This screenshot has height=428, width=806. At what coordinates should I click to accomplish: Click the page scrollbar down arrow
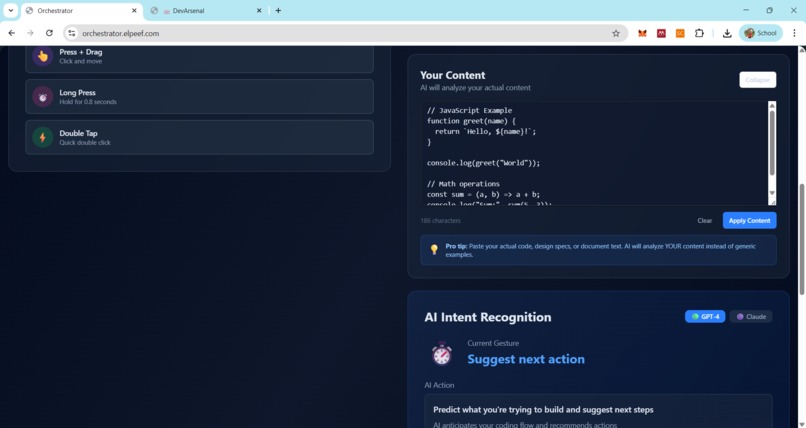click(x=801, y=424)
